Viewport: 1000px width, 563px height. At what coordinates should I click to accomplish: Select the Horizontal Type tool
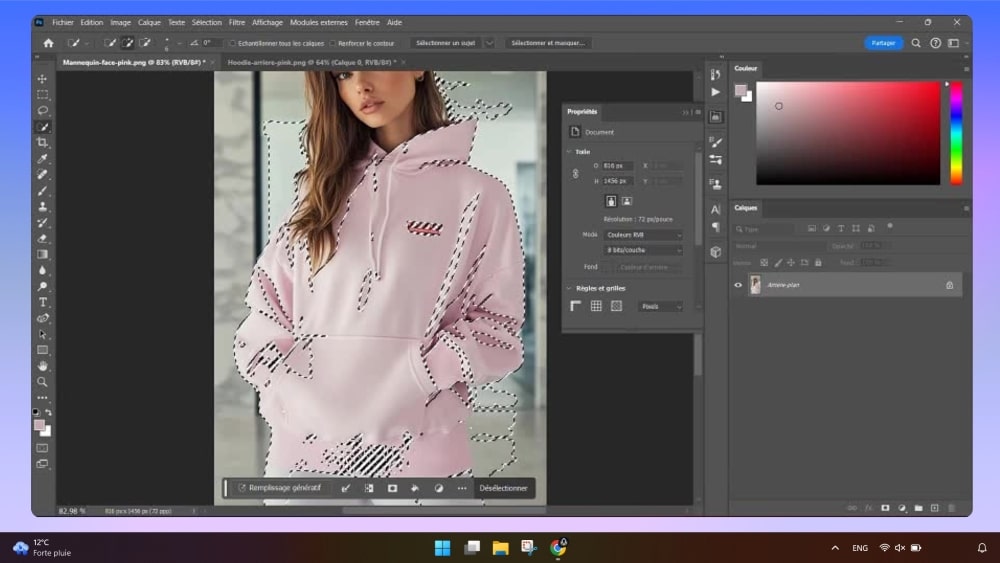[43, 302]
